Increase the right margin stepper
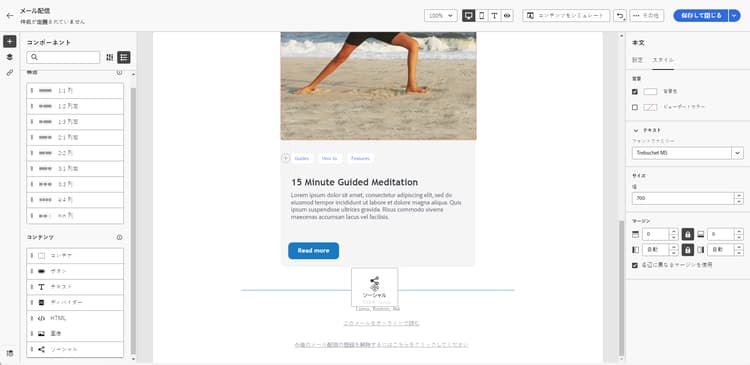Image resolution: width=750 pixels, height=365 pixels. tap(739, 247)
